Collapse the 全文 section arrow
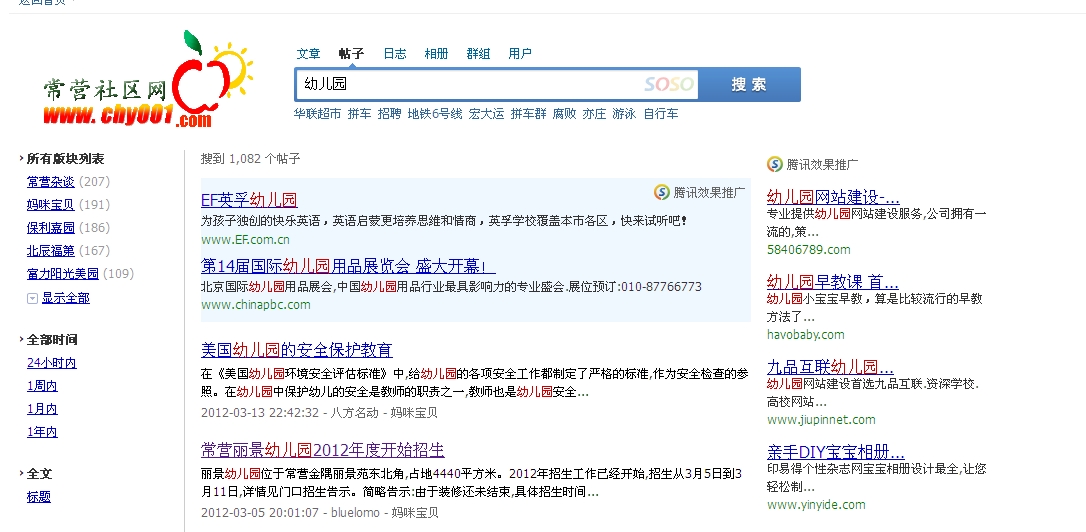Screen dimensions: 1086x532 point(21,474)
